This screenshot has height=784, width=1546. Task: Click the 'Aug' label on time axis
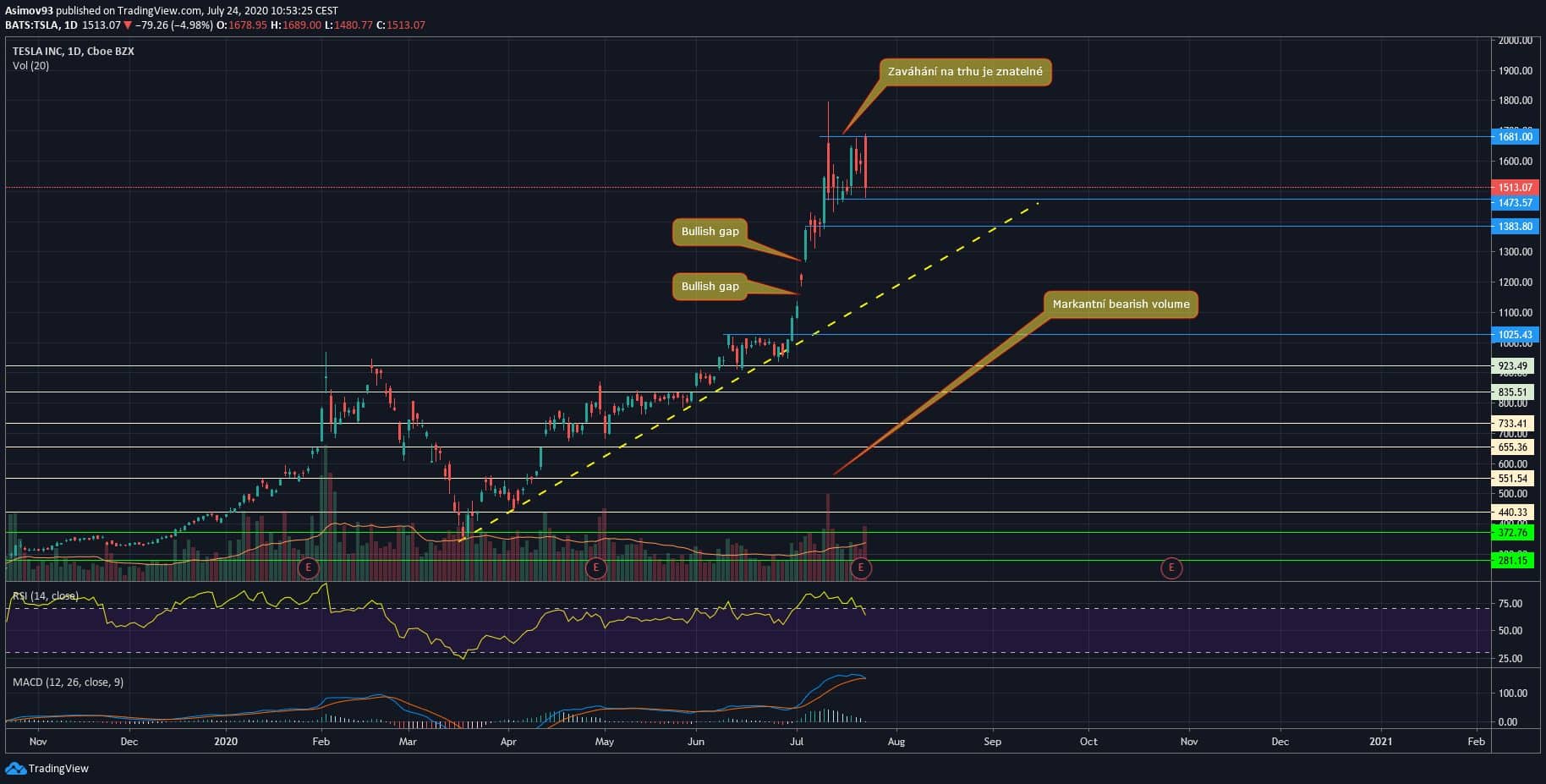click(896, 742)
